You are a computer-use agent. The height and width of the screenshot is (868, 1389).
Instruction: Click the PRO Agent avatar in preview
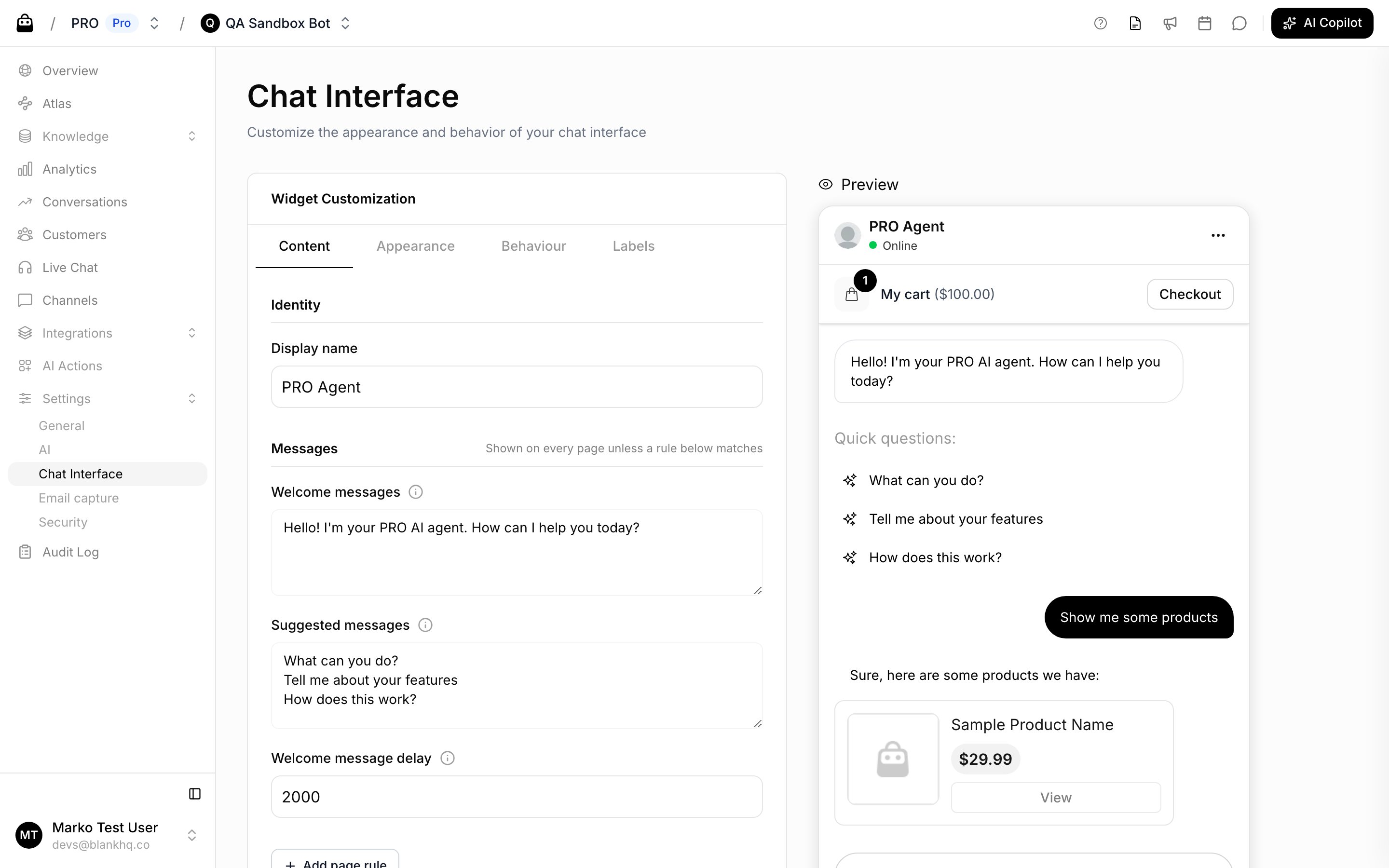tap(848, 235)
